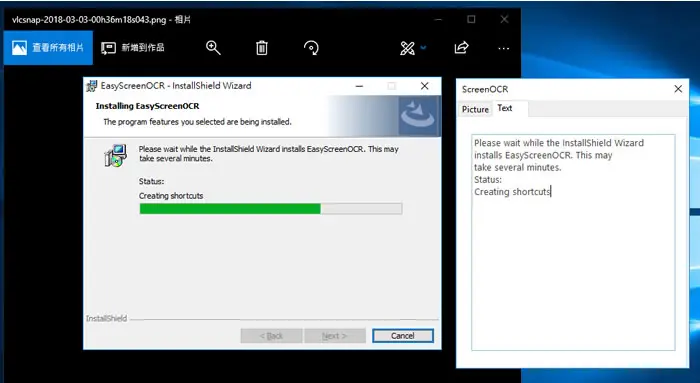Open the more options ellipsis menu
The image size is (700, 383).
click(x=504, y=48)
